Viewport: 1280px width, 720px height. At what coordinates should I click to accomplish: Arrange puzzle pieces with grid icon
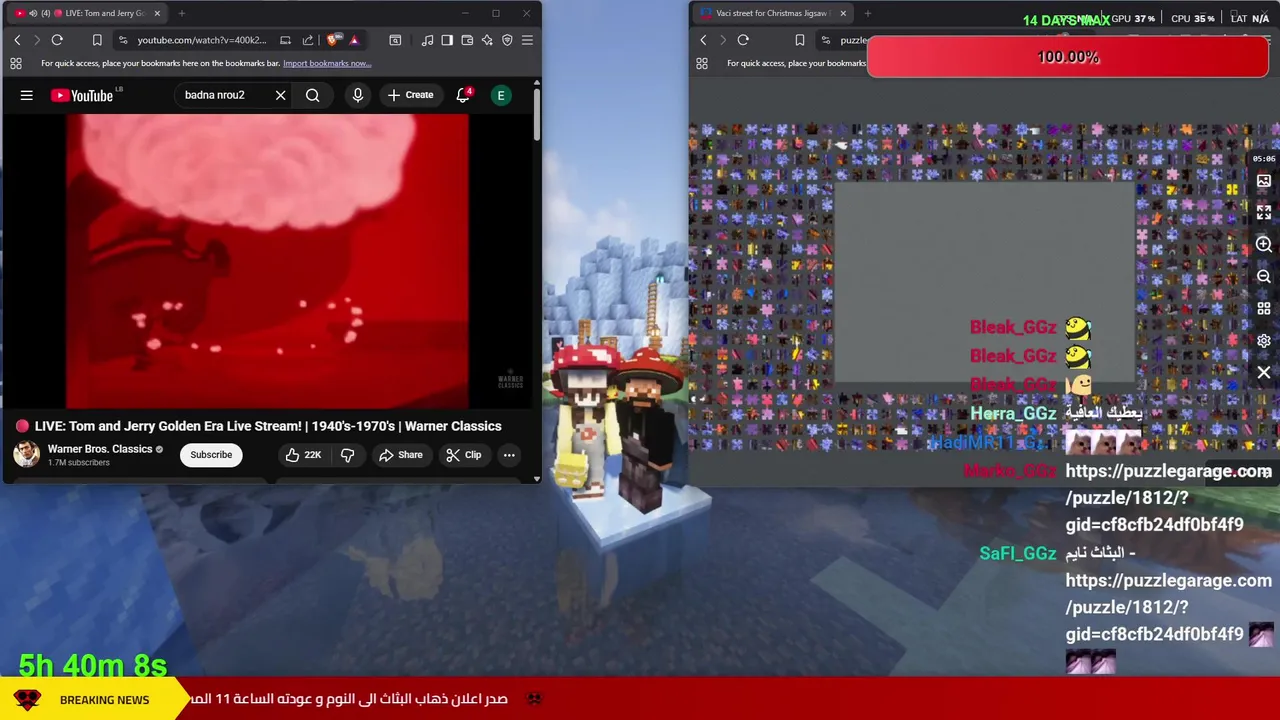point(1264,309)
